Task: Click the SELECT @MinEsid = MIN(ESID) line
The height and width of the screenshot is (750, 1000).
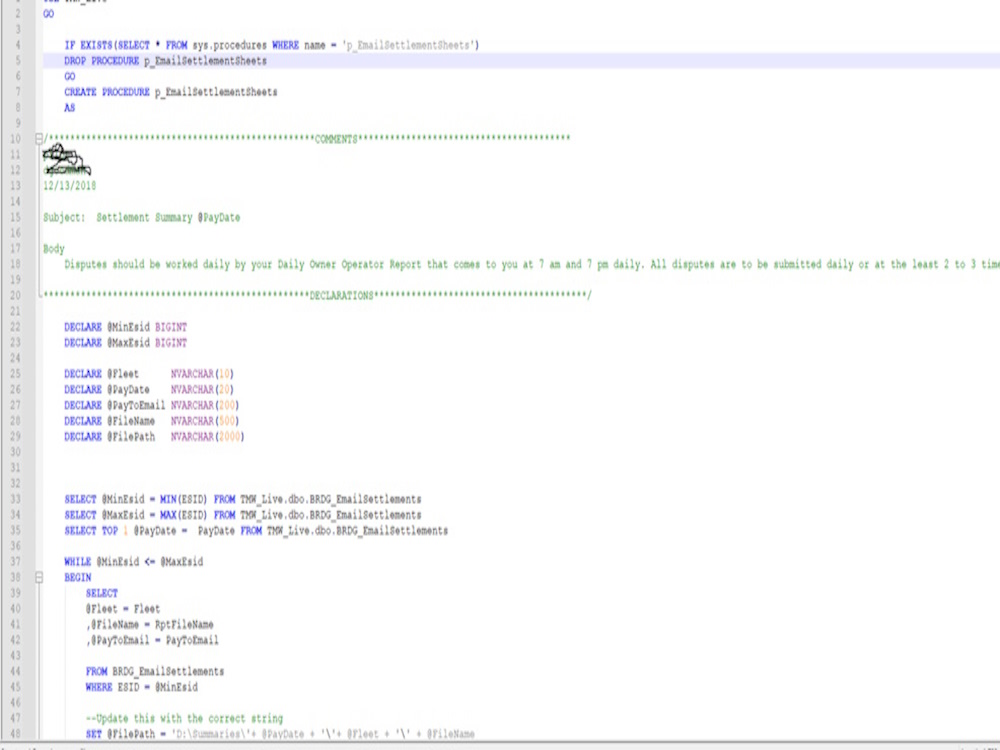Action: [243, 499]
